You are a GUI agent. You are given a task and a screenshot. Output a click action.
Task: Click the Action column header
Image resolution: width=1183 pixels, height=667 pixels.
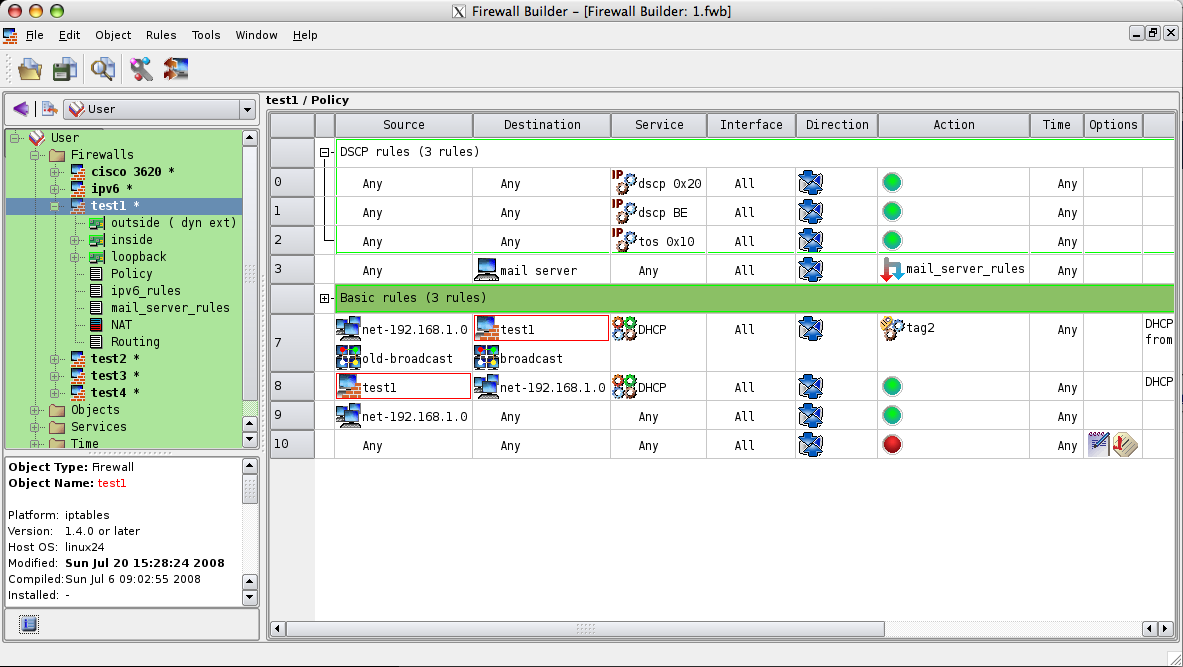coord(954,125)
